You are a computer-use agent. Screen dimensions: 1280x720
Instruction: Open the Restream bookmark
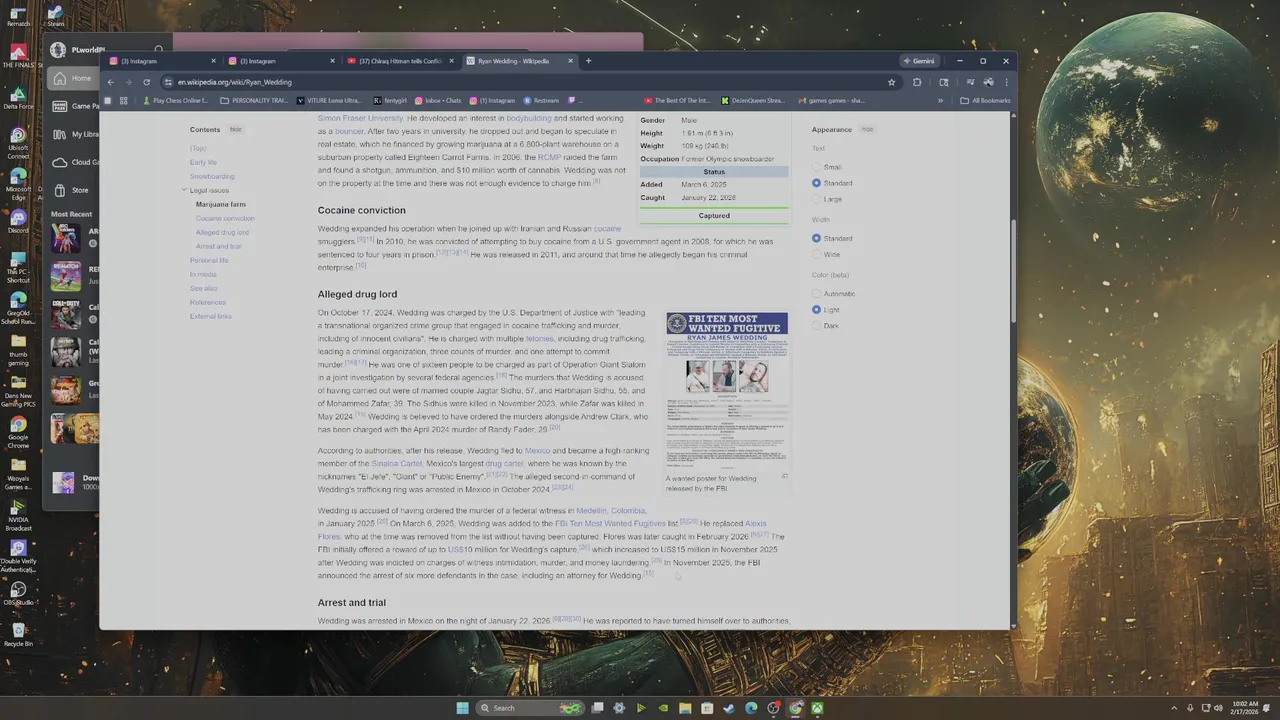(541, 100)
